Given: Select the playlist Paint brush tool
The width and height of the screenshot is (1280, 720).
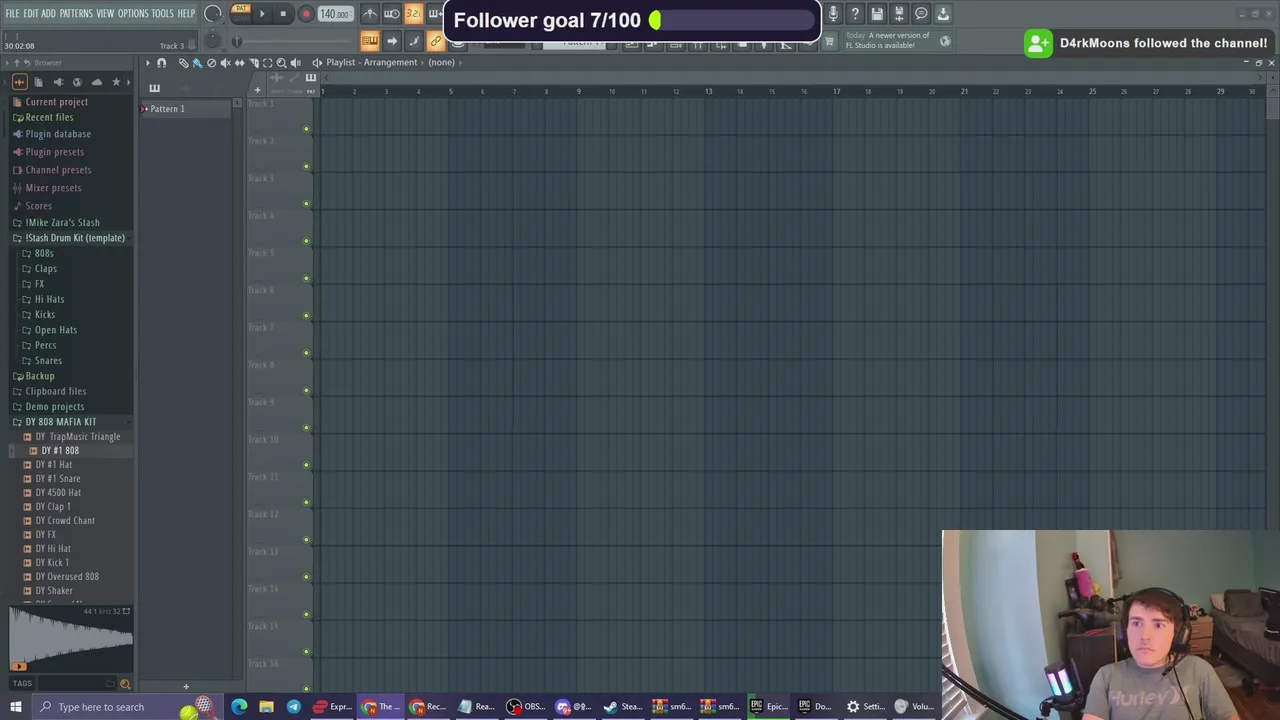Looking at the screenshot, I should pyautogui.click(x=197, y=62).
